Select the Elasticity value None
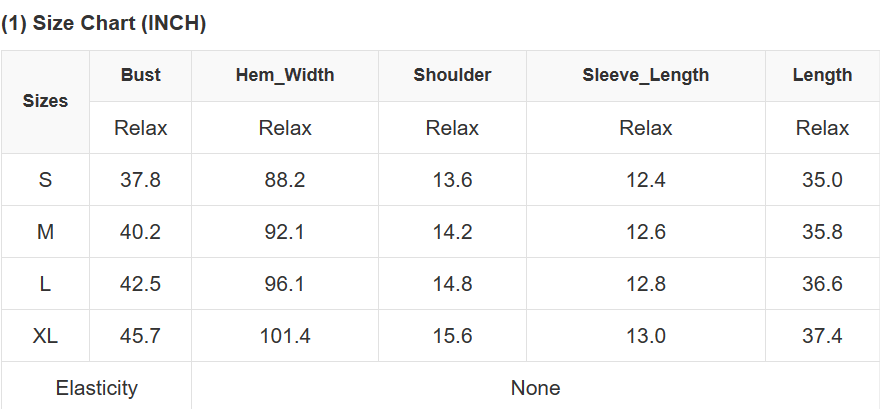 [x=535, y=388]
